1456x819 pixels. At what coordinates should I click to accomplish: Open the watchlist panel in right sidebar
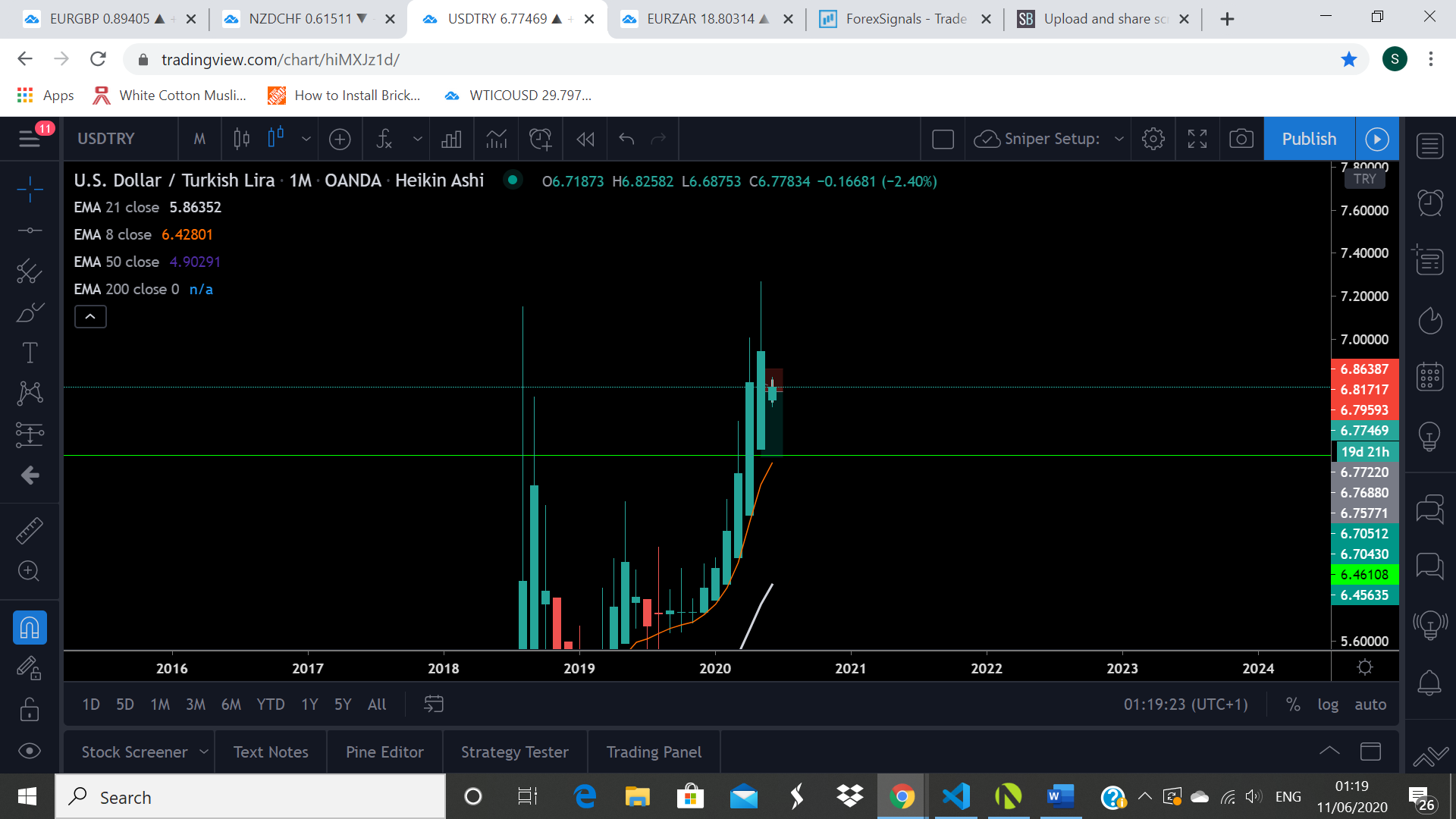click(1430, 146)
